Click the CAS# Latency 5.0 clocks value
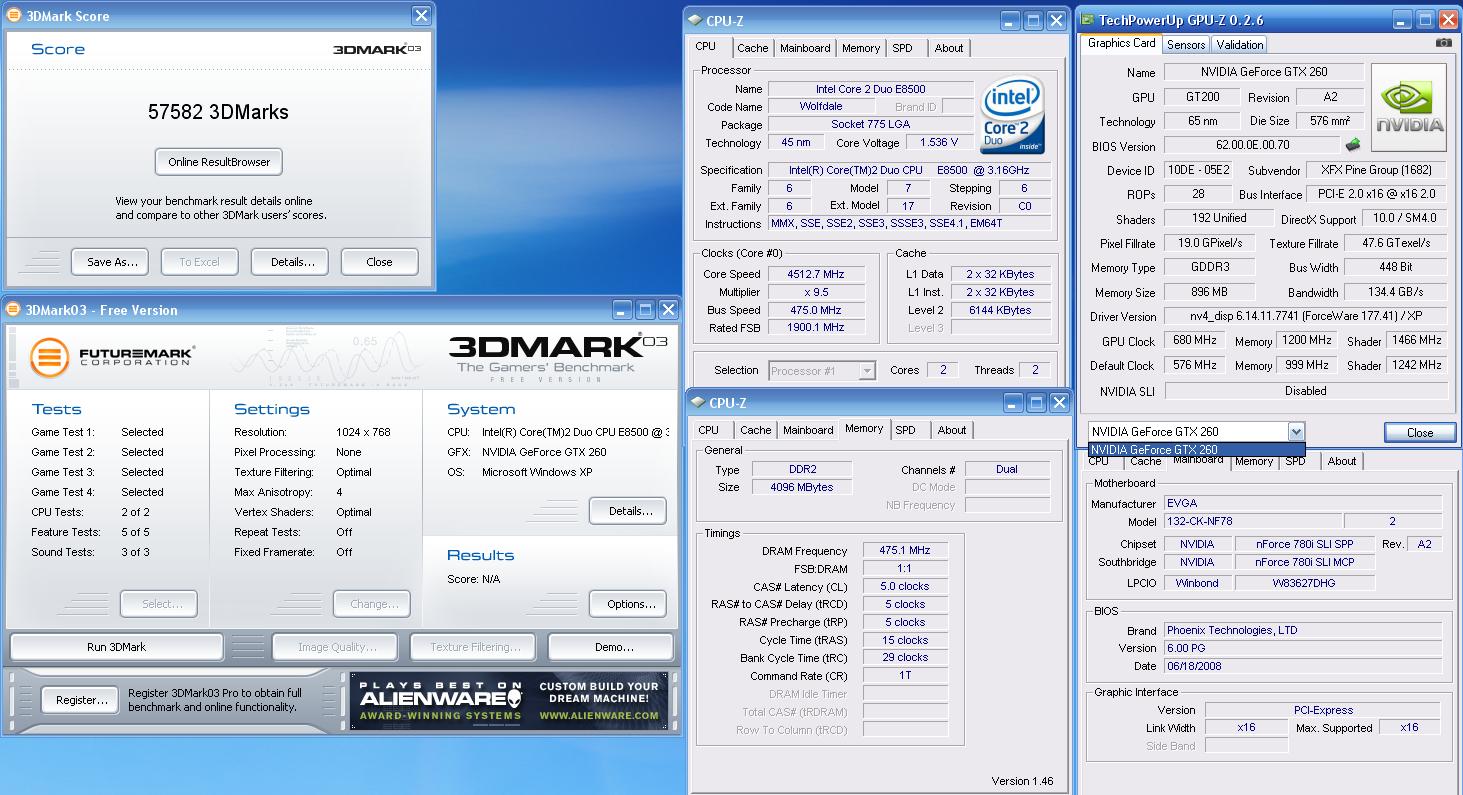The image size is (1463, 795). click(904, 587)
